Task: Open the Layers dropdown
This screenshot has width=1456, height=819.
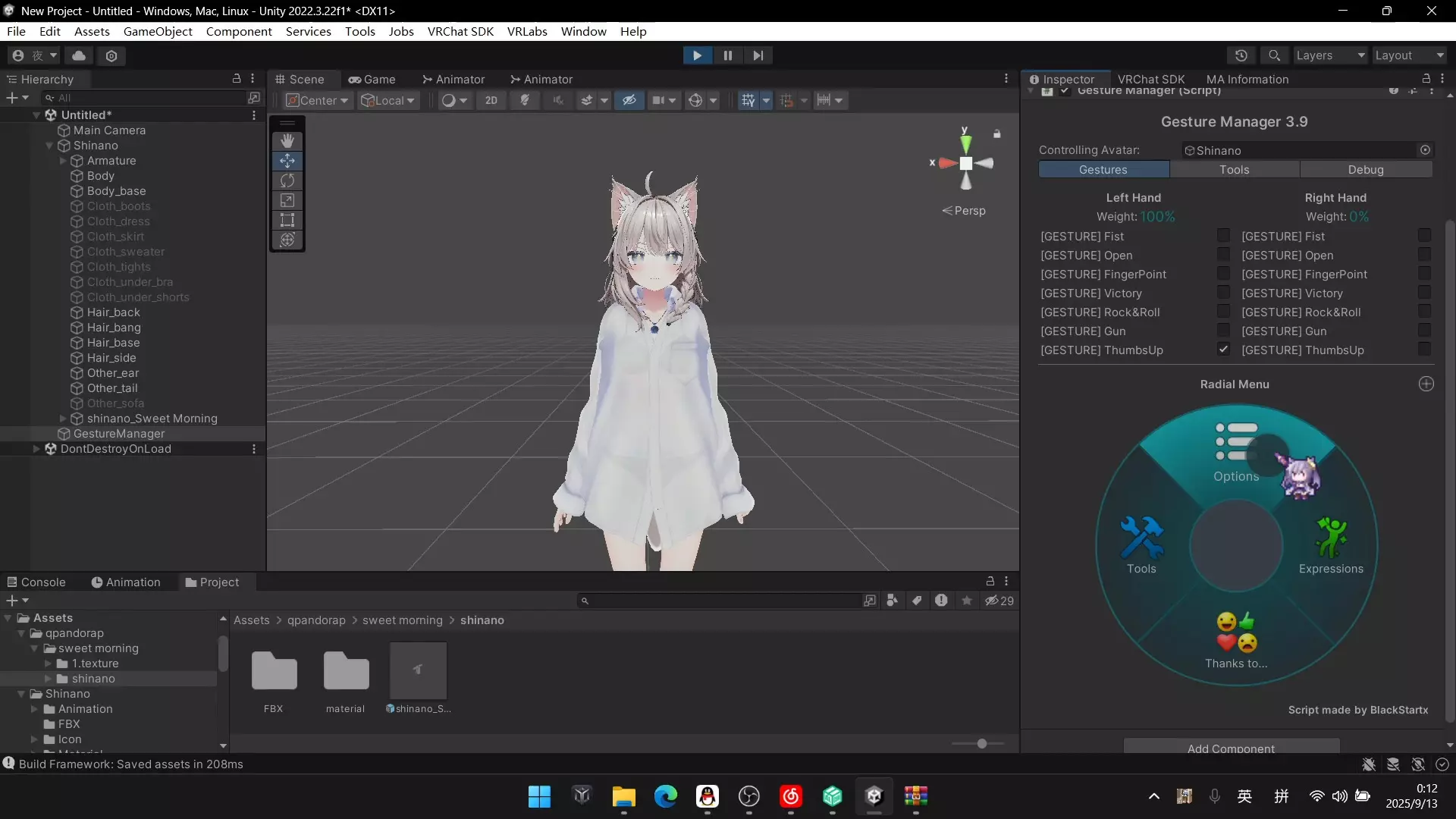Action: click(x=1329, y=55)
